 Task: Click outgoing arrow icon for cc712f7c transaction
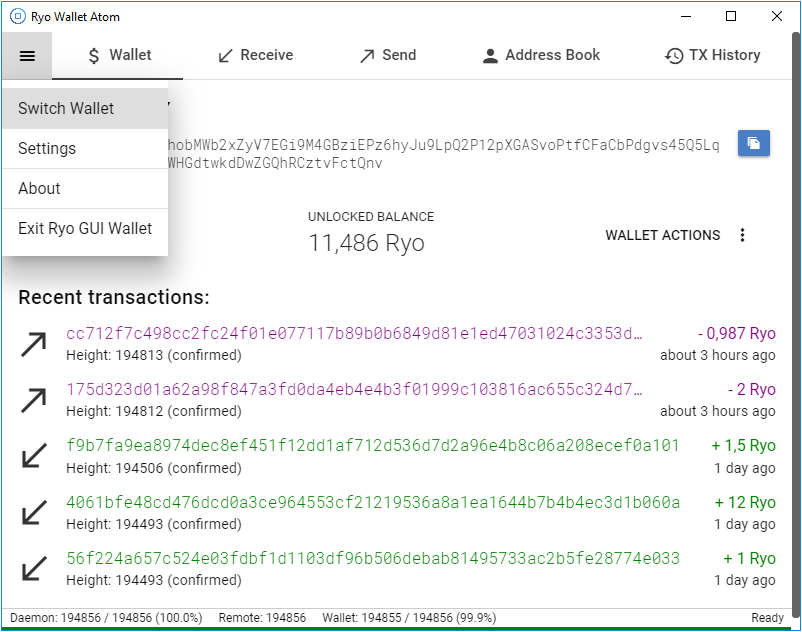pyautogui.click(x=34, y=345)
